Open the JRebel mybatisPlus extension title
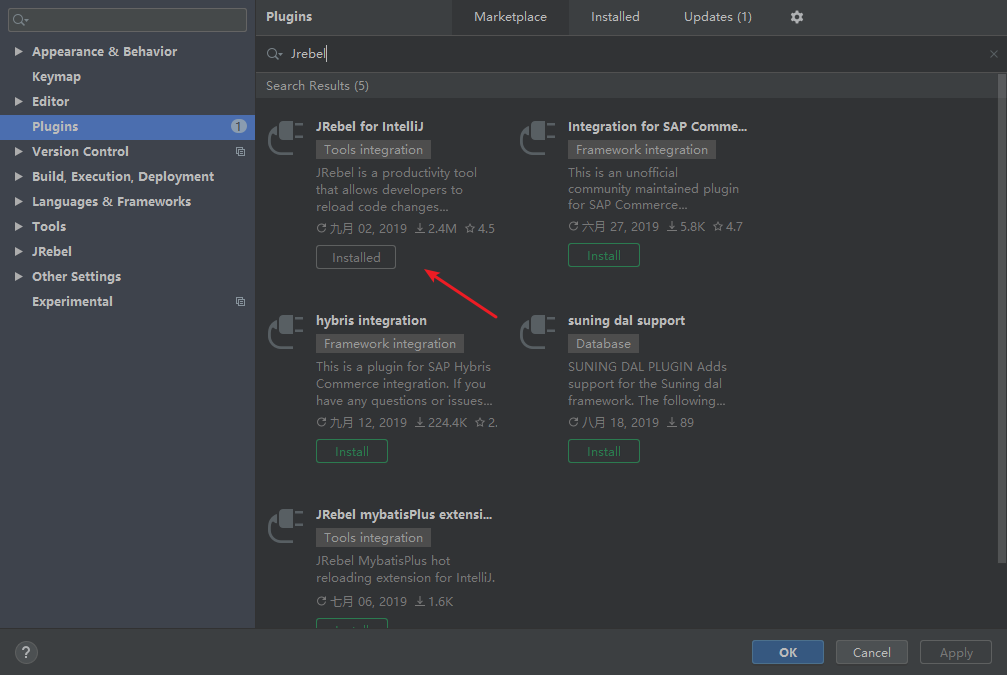Viewport: 1007px width, 675px height. click(404, 514)
